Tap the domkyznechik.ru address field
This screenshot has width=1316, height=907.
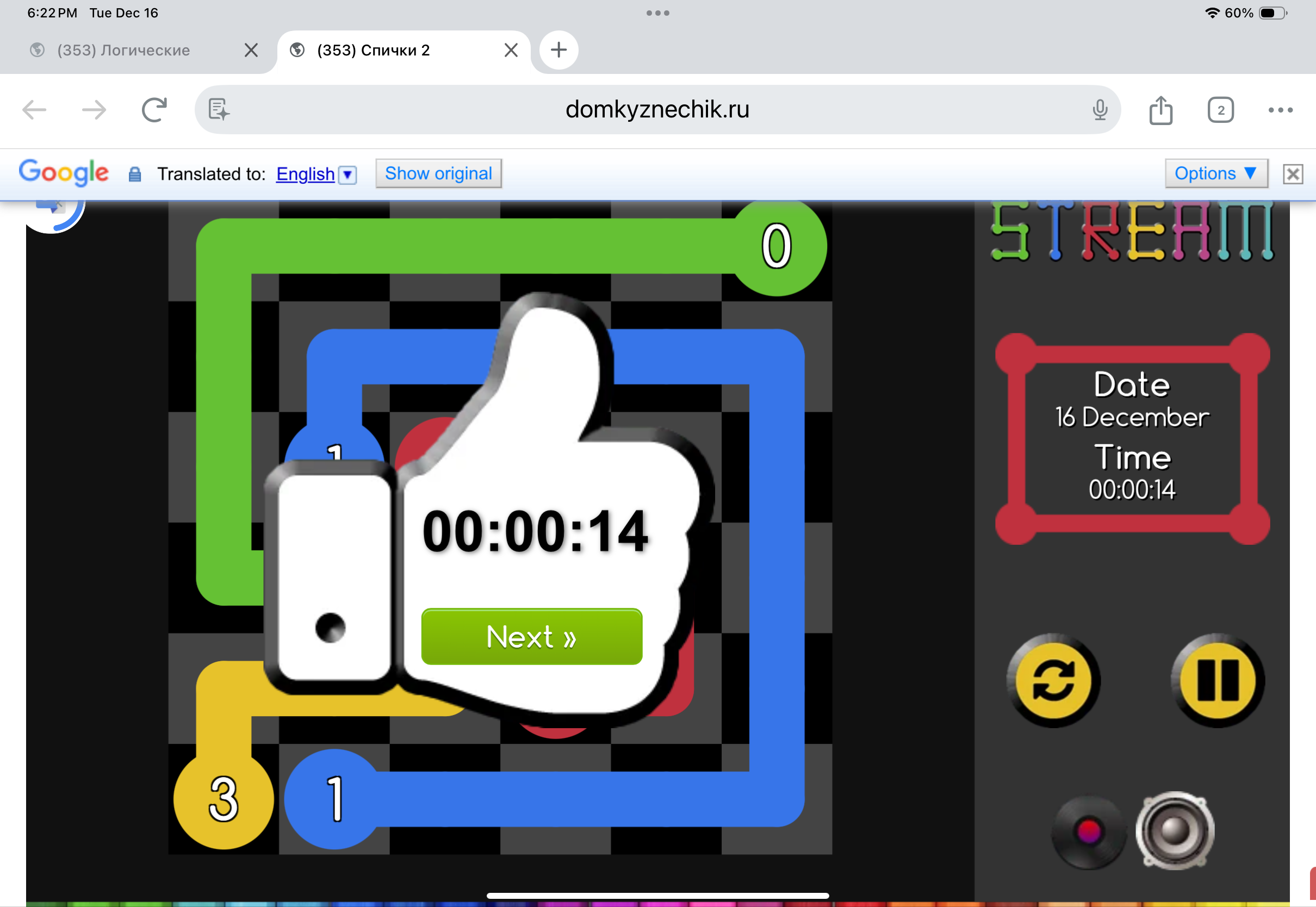[657, 110]
